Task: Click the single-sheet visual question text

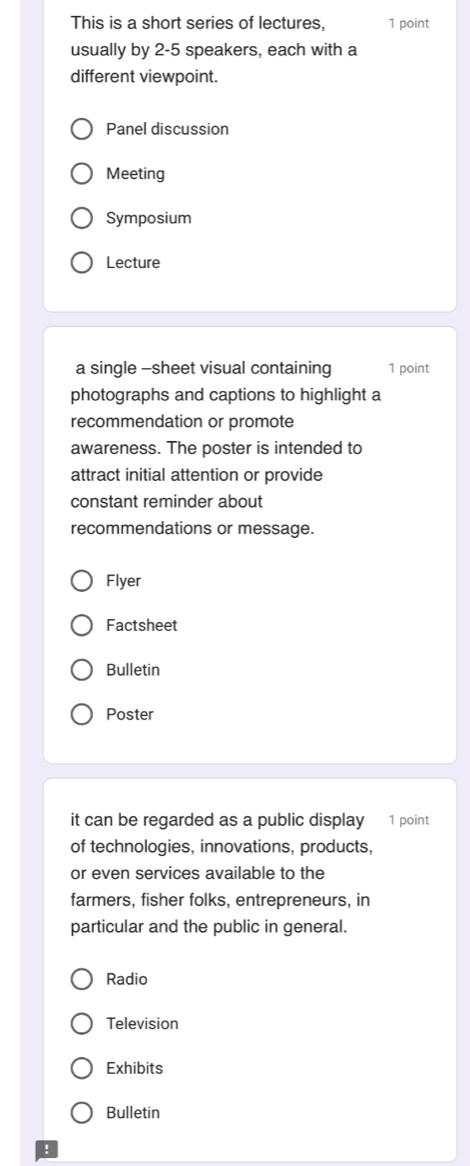Action: coord(225,448)
